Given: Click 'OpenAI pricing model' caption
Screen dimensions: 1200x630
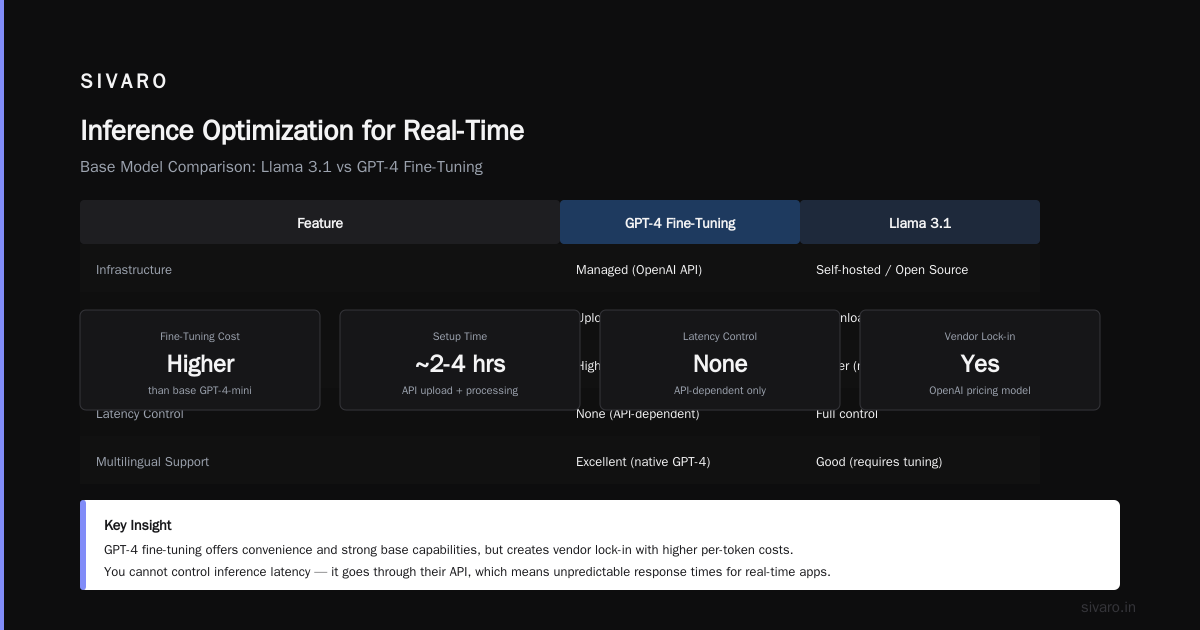Looking at the screenshot, I should [x=980, y=390].
